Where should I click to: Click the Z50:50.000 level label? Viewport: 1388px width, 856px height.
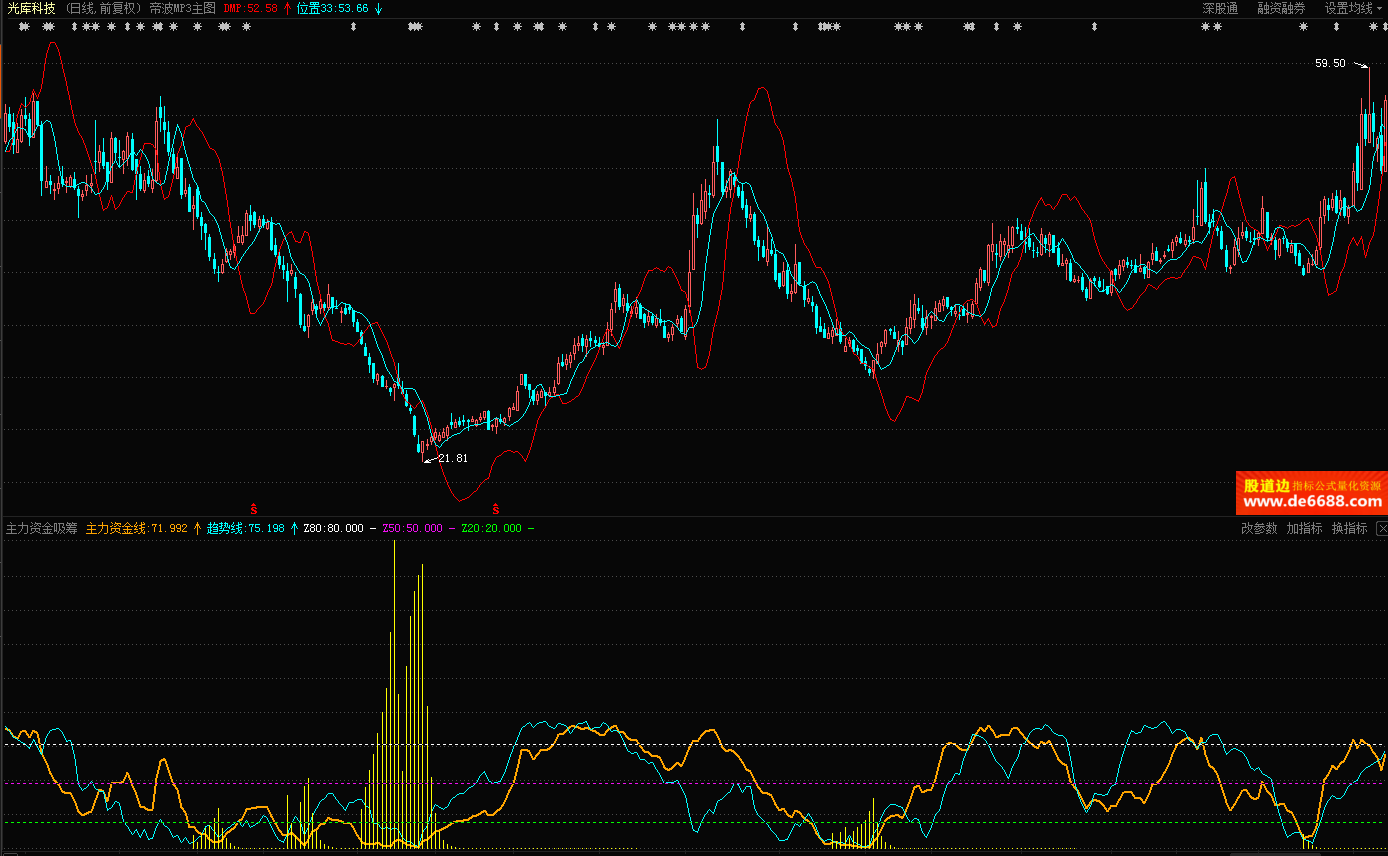tap(412, 528)
